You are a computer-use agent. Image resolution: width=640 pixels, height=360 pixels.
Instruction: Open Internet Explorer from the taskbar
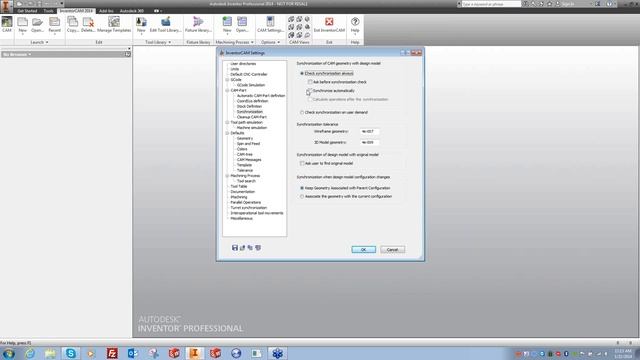[29, 353]
